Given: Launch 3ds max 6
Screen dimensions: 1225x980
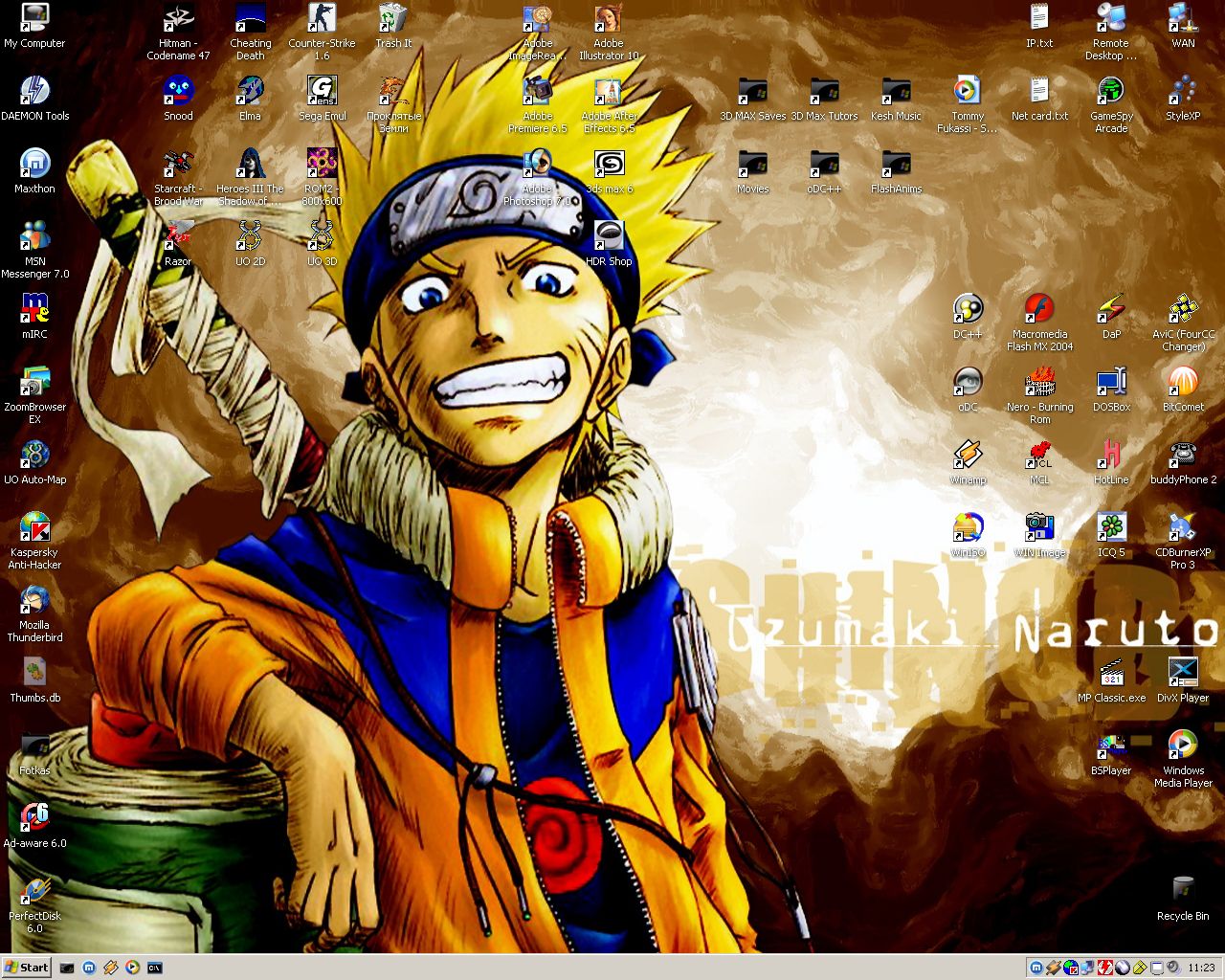Looking at the screenshot, I should 609,171.
